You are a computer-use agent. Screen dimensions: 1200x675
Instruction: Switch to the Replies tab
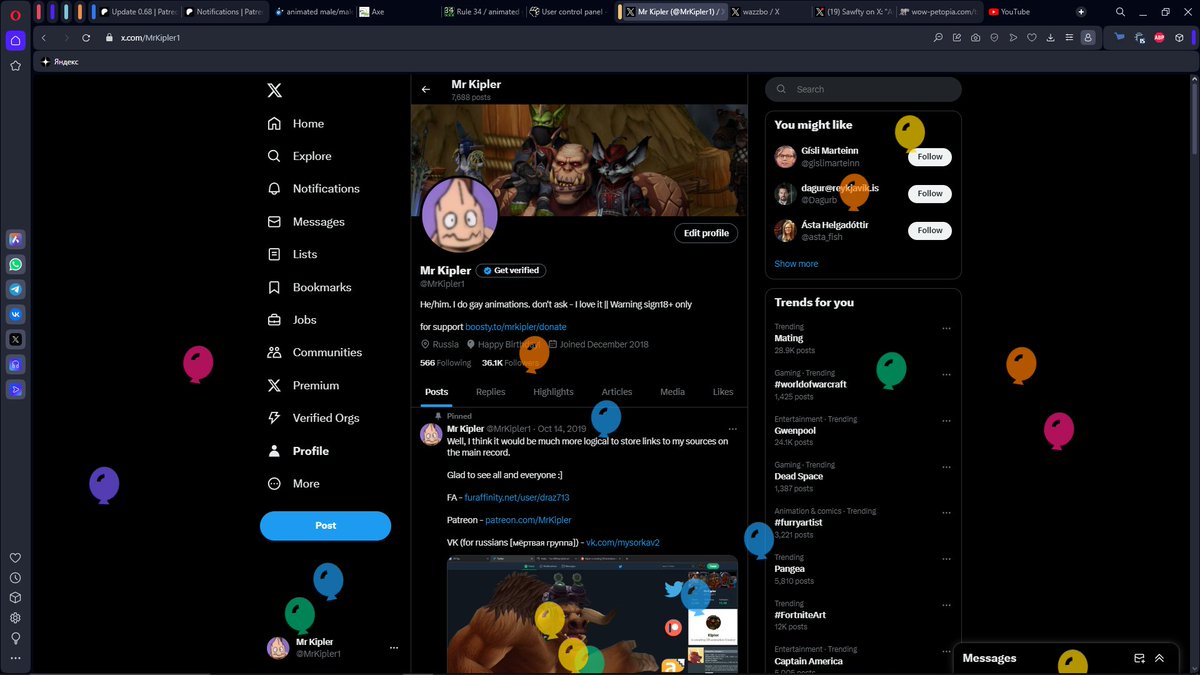pos(490,392)
